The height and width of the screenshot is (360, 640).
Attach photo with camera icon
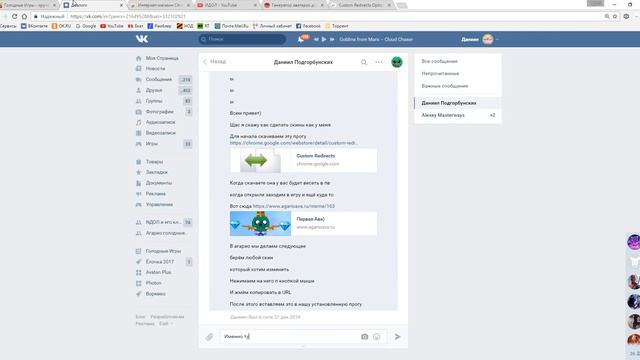coord(364,337)
